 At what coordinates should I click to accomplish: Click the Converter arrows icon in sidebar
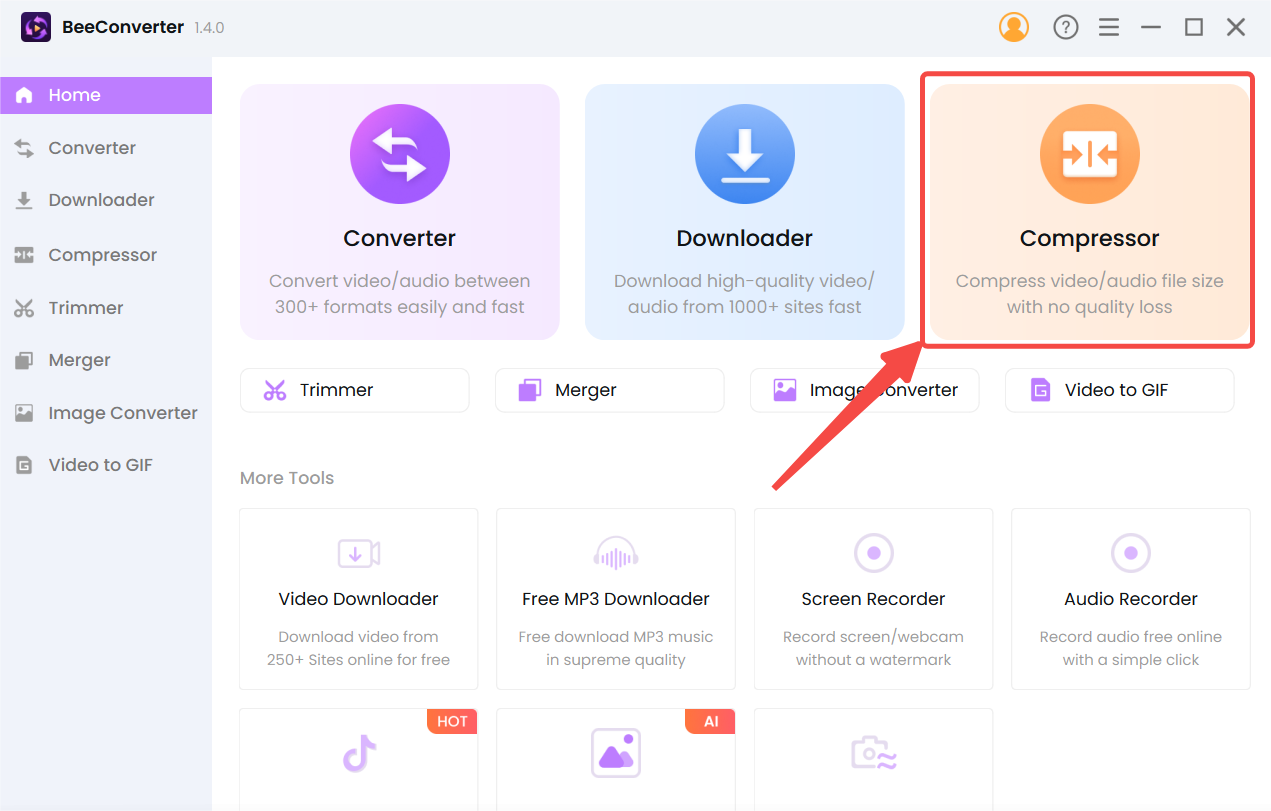[24, 148]
